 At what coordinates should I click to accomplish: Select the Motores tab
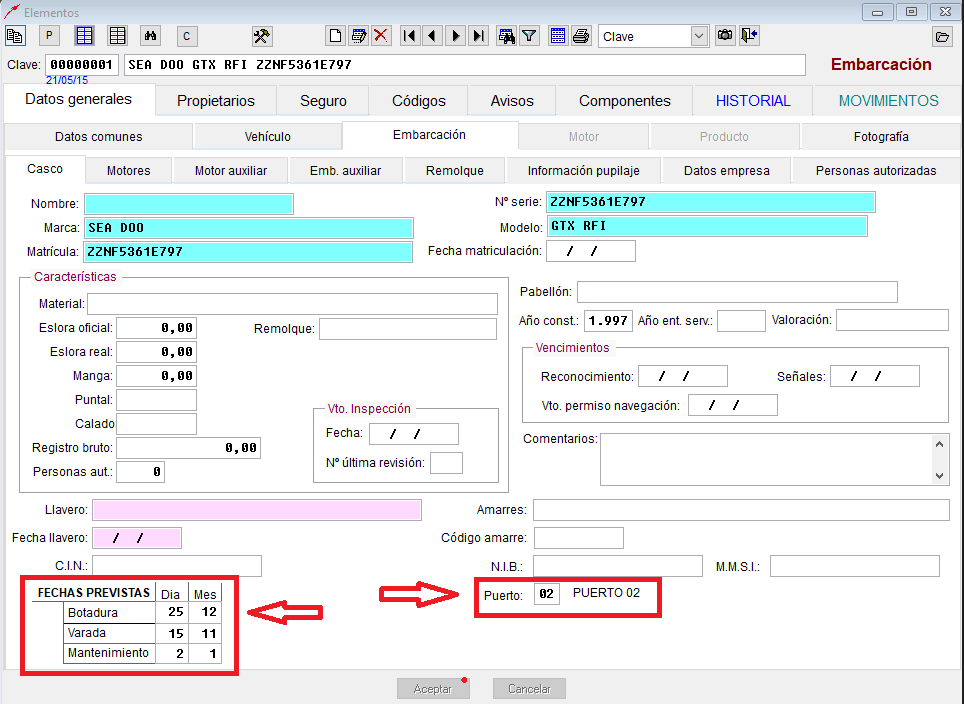click(128, 170)
